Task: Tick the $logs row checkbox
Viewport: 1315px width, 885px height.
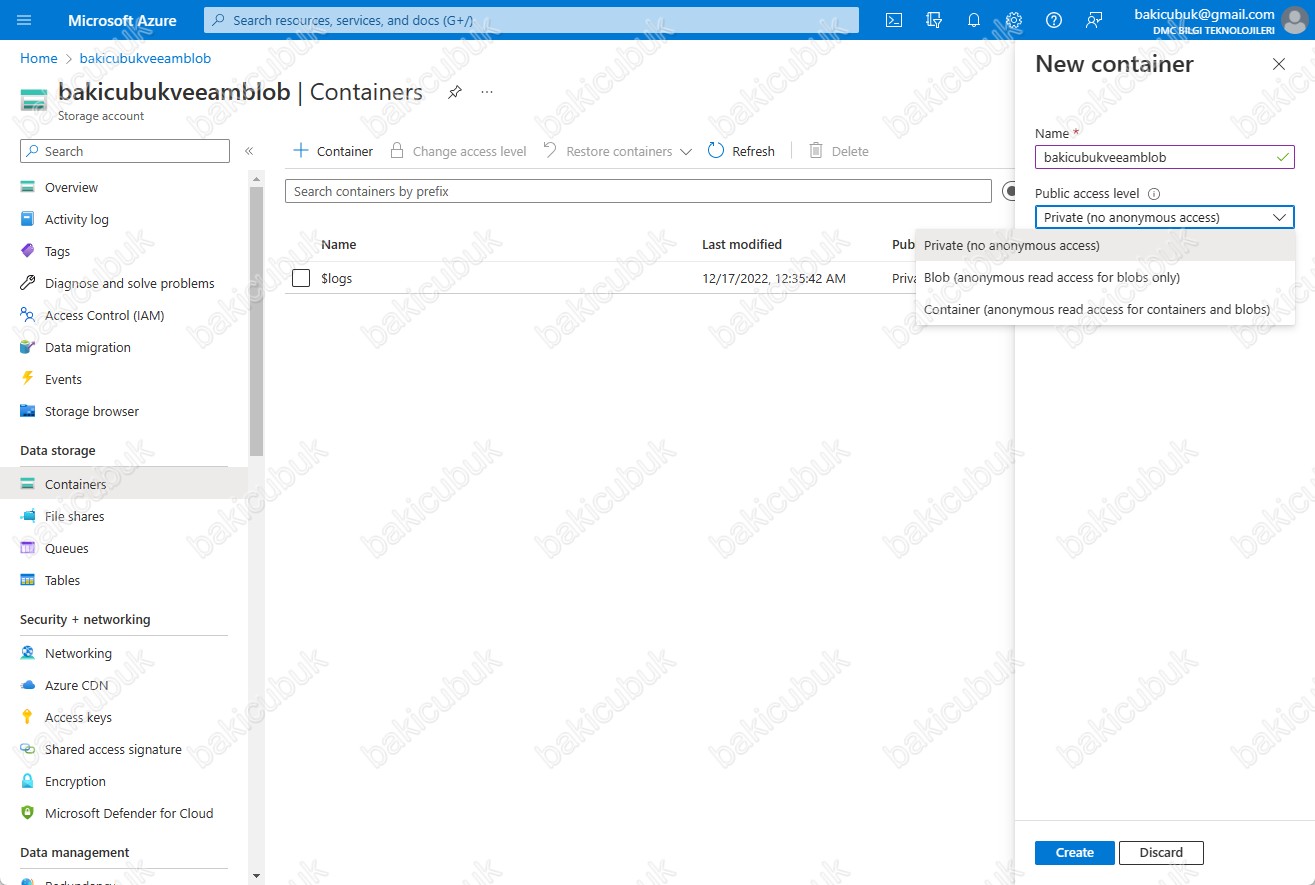Action: pyautogui.click(x=301, y=278)
